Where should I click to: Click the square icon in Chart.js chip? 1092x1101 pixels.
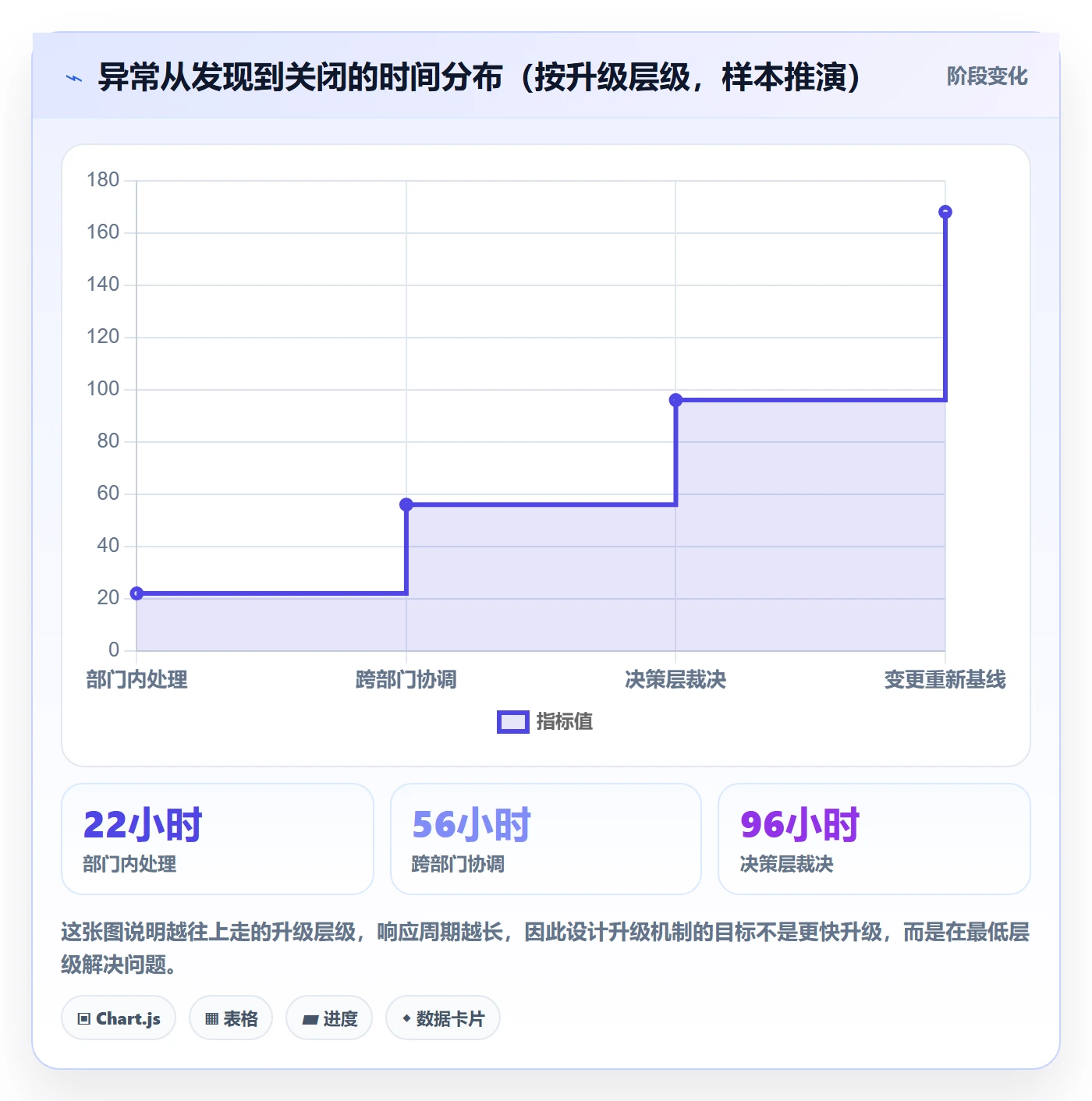pos(84,1018)
